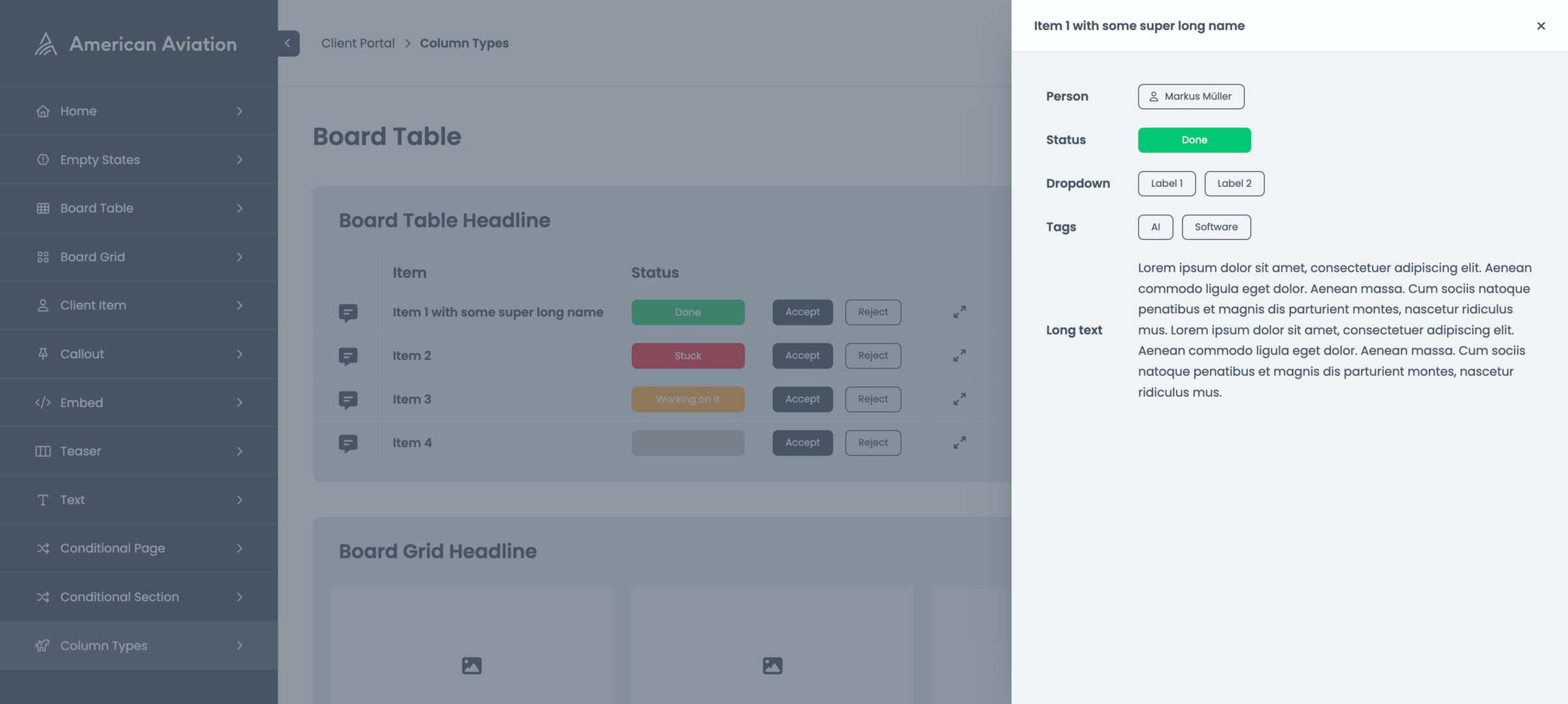This screenshot has width=1568, height=704.
Task: Click the comment icon for Item 3
Action: (x=348, y=399)
